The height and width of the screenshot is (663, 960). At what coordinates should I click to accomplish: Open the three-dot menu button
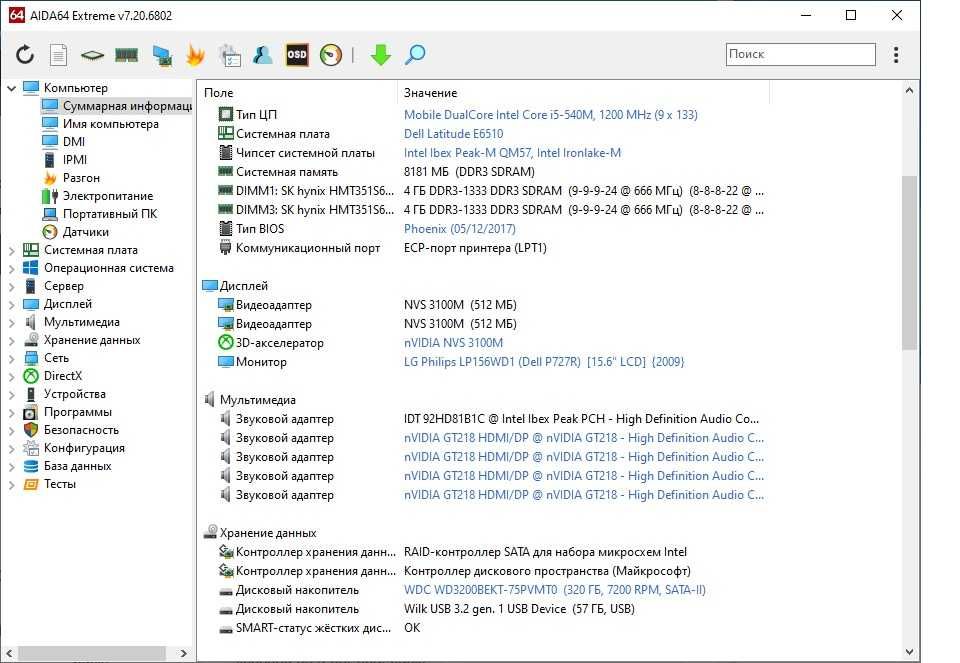tap(896, 54)
